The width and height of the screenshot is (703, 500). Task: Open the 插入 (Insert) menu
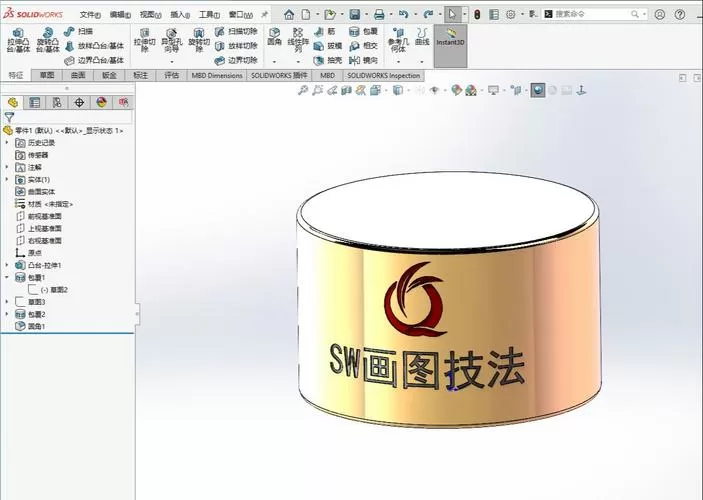click(x=180, y=15)
